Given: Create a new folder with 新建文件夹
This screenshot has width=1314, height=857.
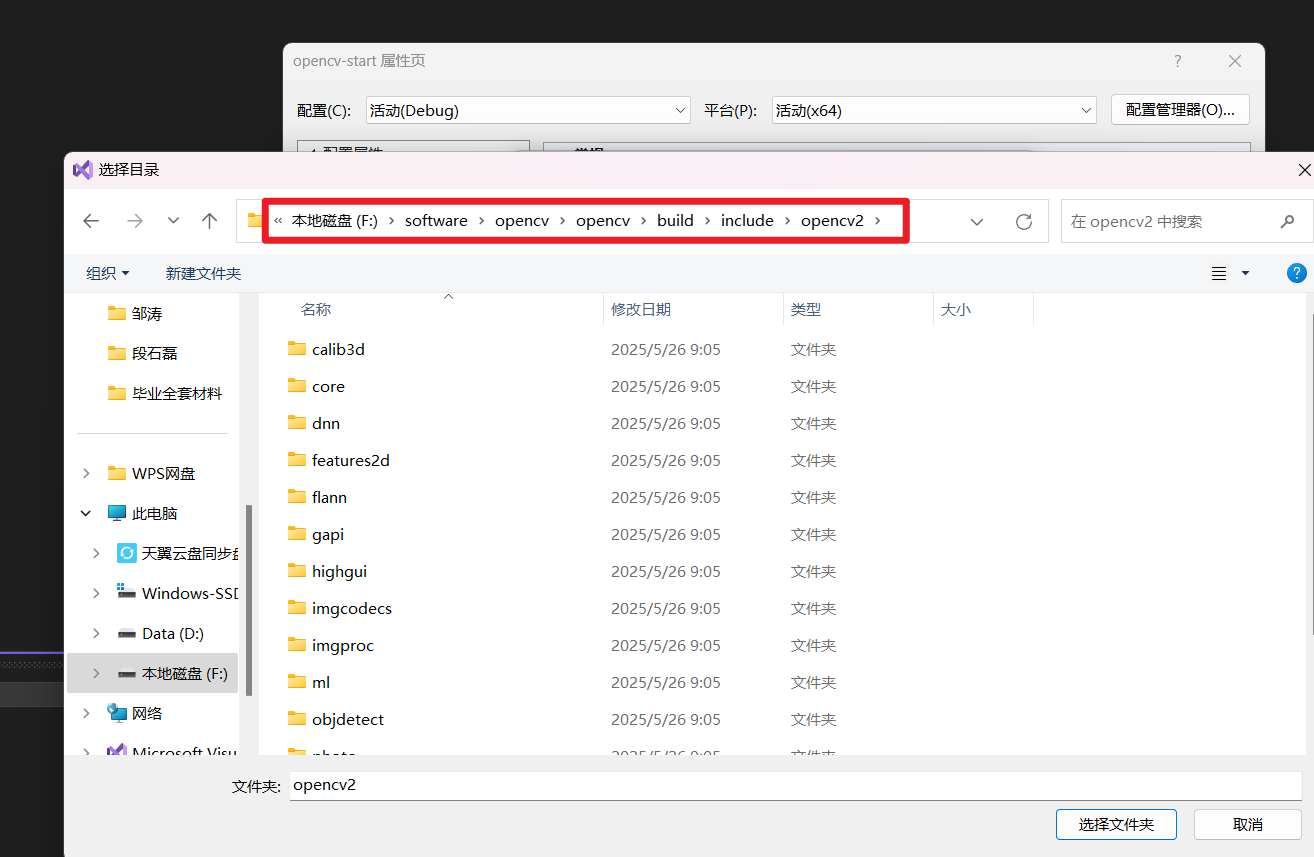Looking at the screenshot, I should click(x=203, y=273).
